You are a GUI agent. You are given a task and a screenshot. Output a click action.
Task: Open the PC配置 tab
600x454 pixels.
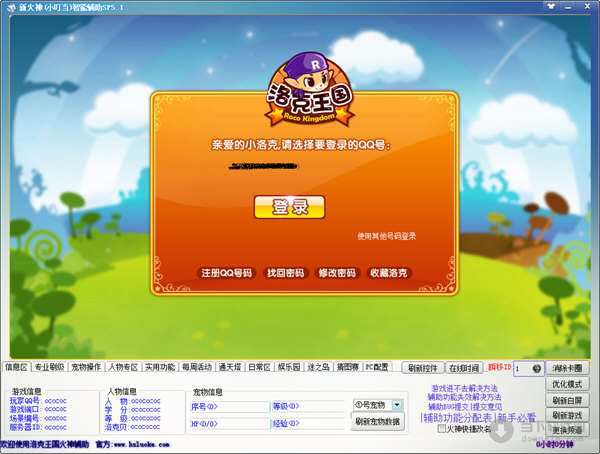(x=377, y=367)
